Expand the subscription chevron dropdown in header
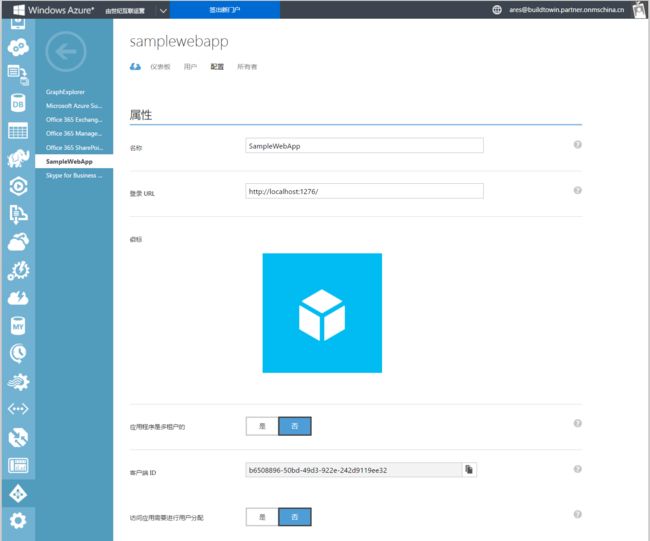Screen dimensions: 650x541 [163, 10]
